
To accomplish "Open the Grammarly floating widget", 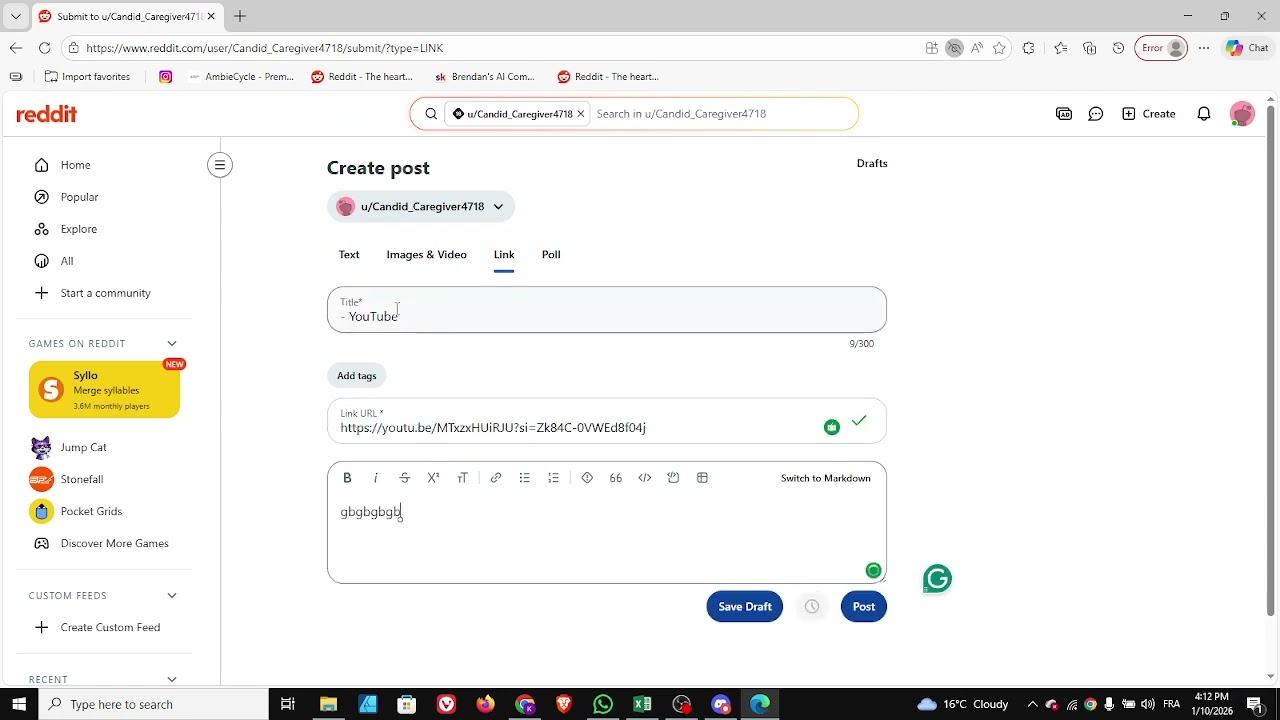I will 937,579.
